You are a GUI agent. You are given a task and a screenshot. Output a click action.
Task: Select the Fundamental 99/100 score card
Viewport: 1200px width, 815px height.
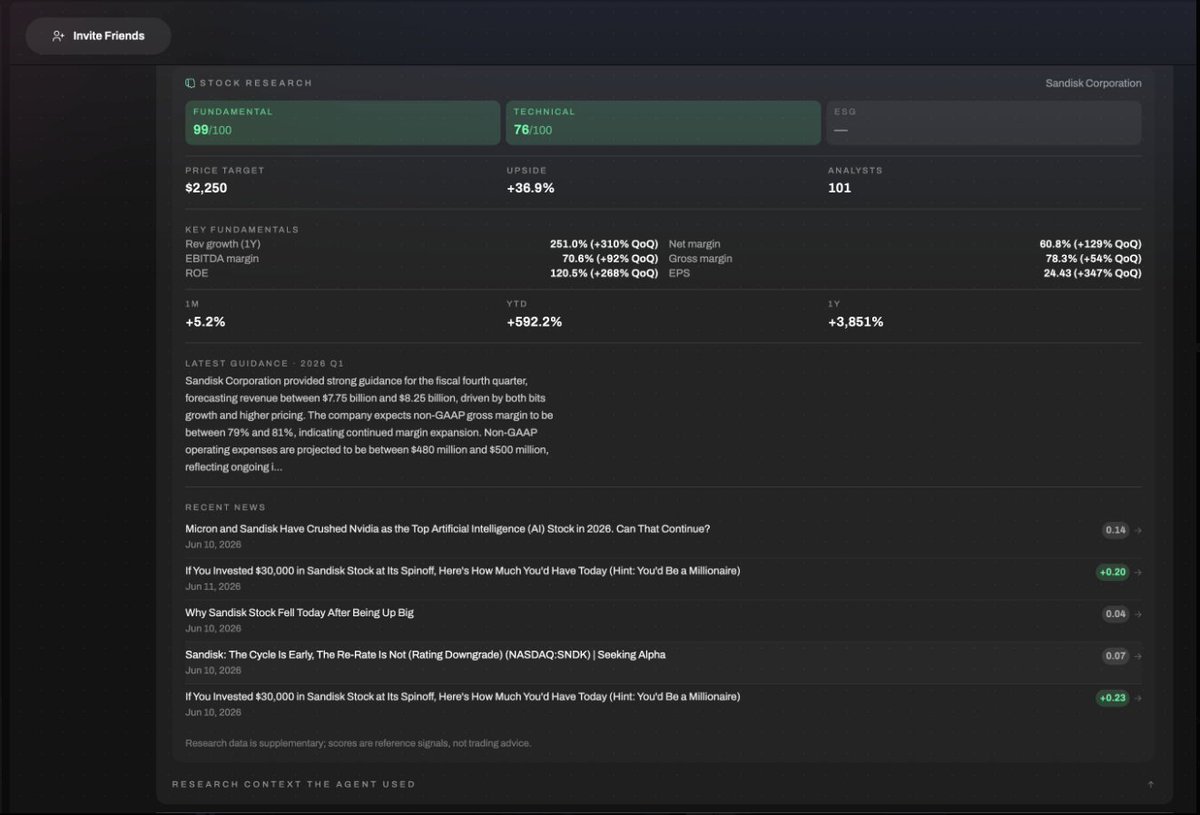pos(343,122)
